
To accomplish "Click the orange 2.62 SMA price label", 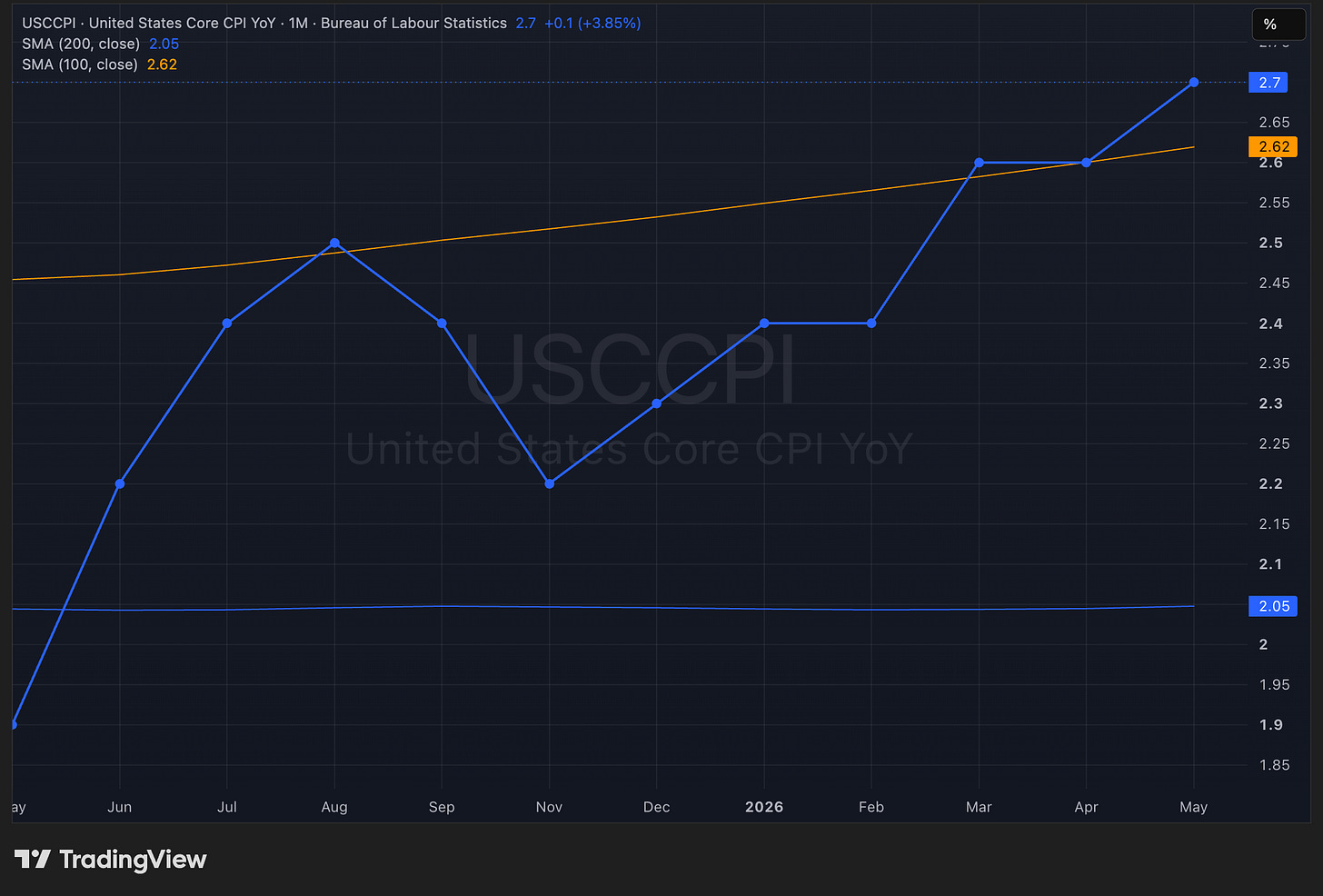I will [x=1273, y=146].
